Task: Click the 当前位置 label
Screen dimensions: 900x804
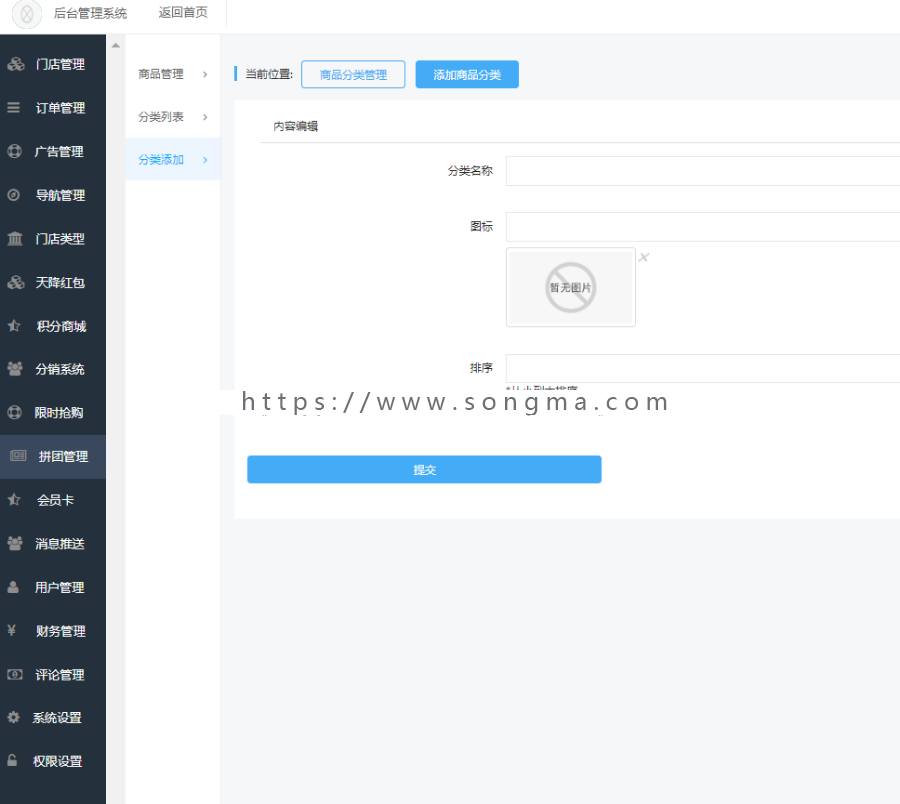Action: coord(269,74)
